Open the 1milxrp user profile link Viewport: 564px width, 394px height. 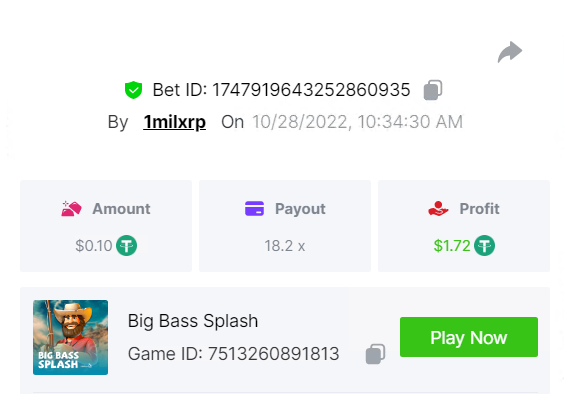174,122
